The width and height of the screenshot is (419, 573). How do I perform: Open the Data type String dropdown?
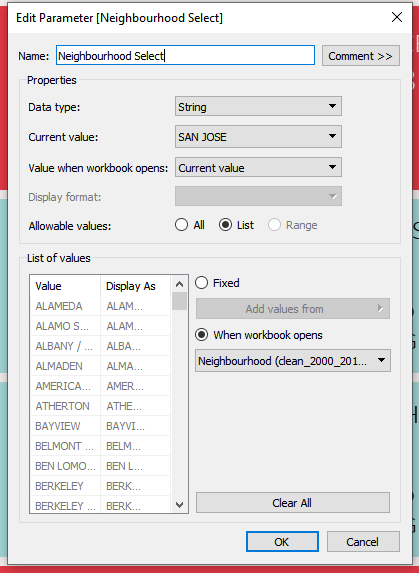(258, 106)
